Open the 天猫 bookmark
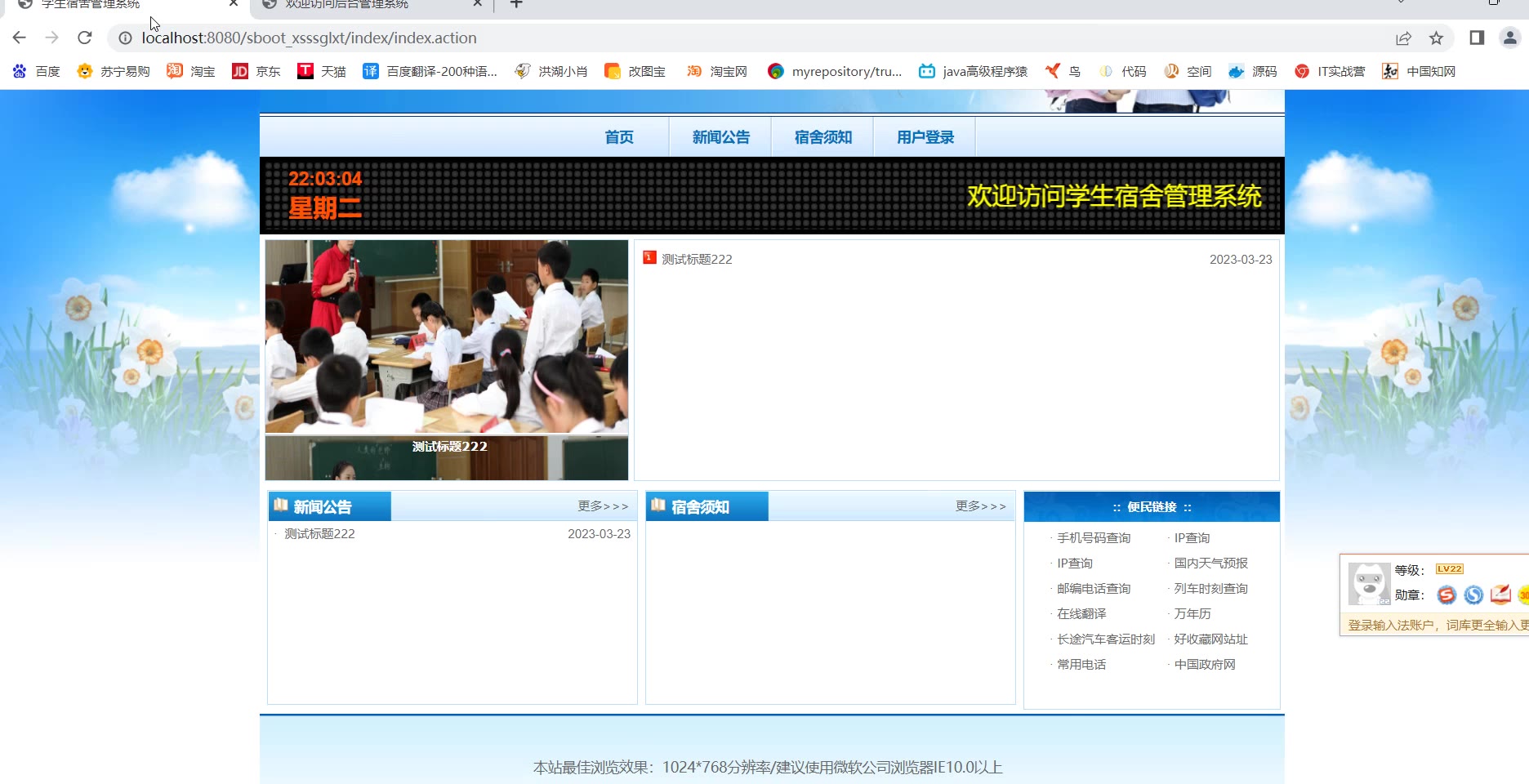Viewport: 1529px width, 784px height. tap(322, 71)
